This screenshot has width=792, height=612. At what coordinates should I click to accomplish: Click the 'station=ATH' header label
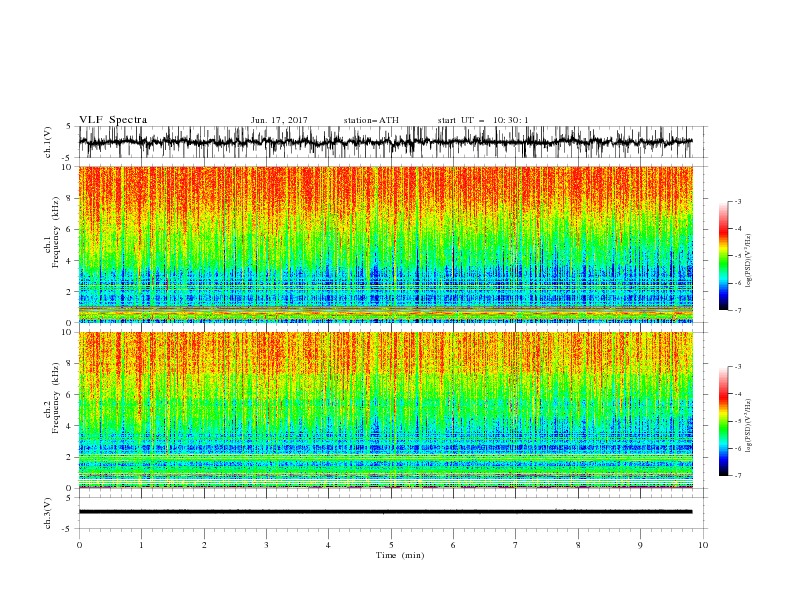(371, 120)
